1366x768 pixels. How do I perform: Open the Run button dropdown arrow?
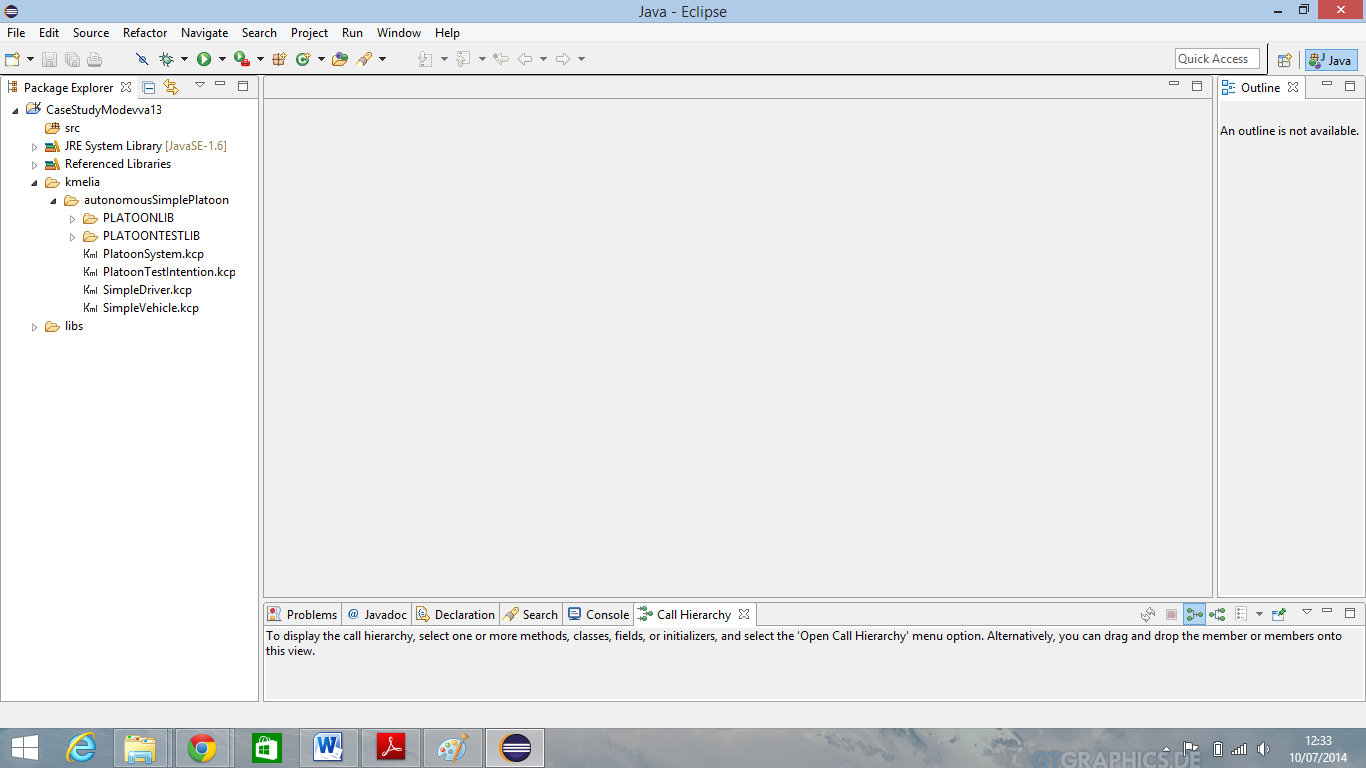click(222, 59)
